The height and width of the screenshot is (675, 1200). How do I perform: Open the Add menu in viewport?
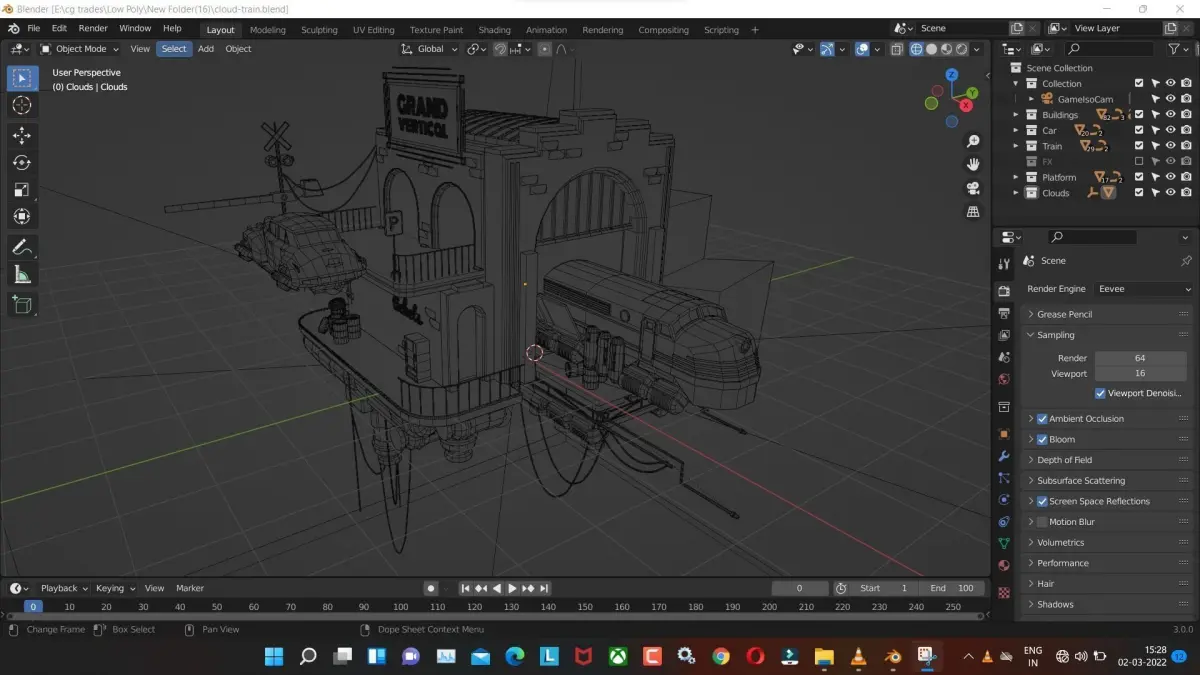[206, 49]
